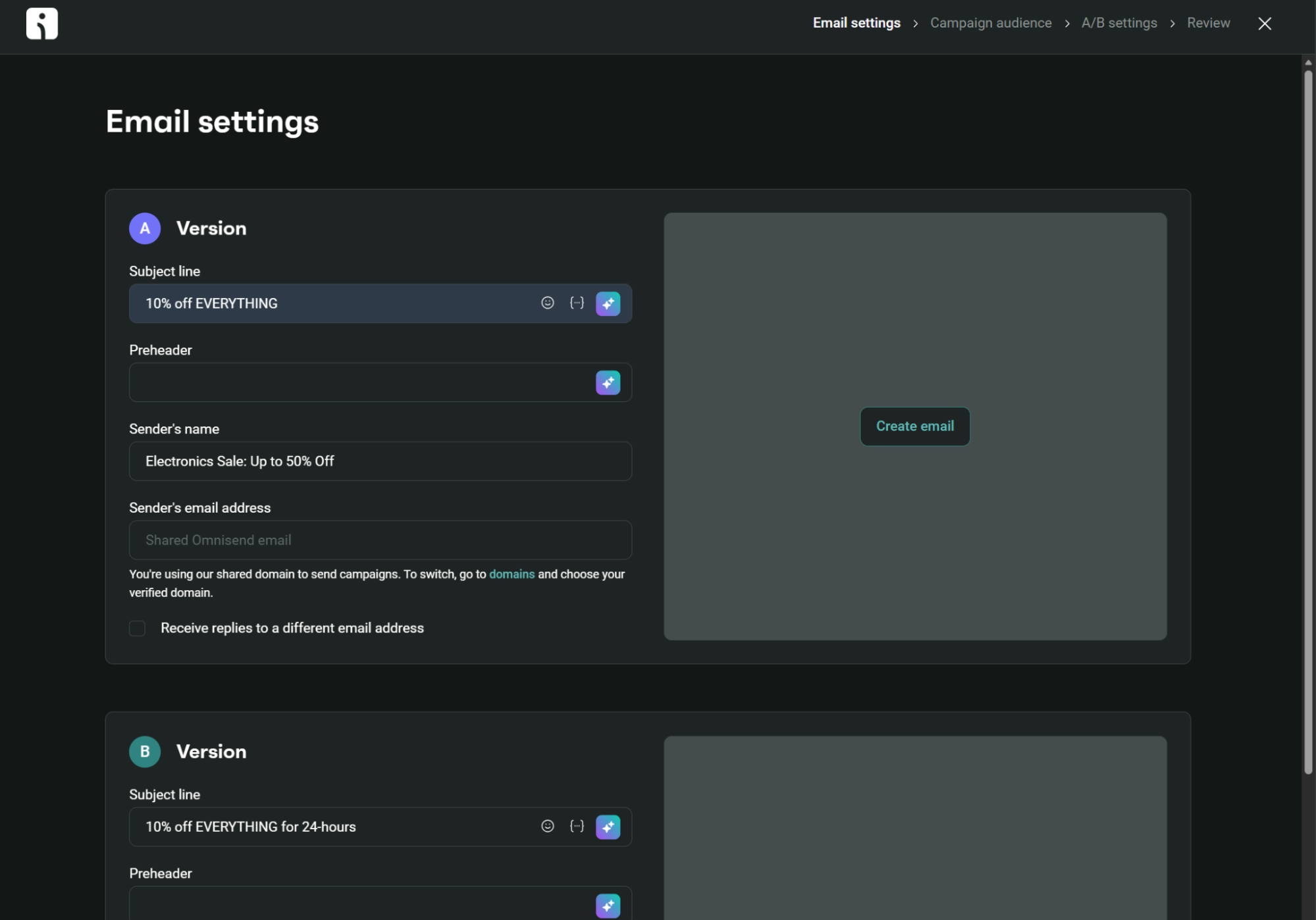Click the 'Sender's email address' label
Viewport: 1316px width, 920px height.
pyautogui.click(x=200, y=508)
